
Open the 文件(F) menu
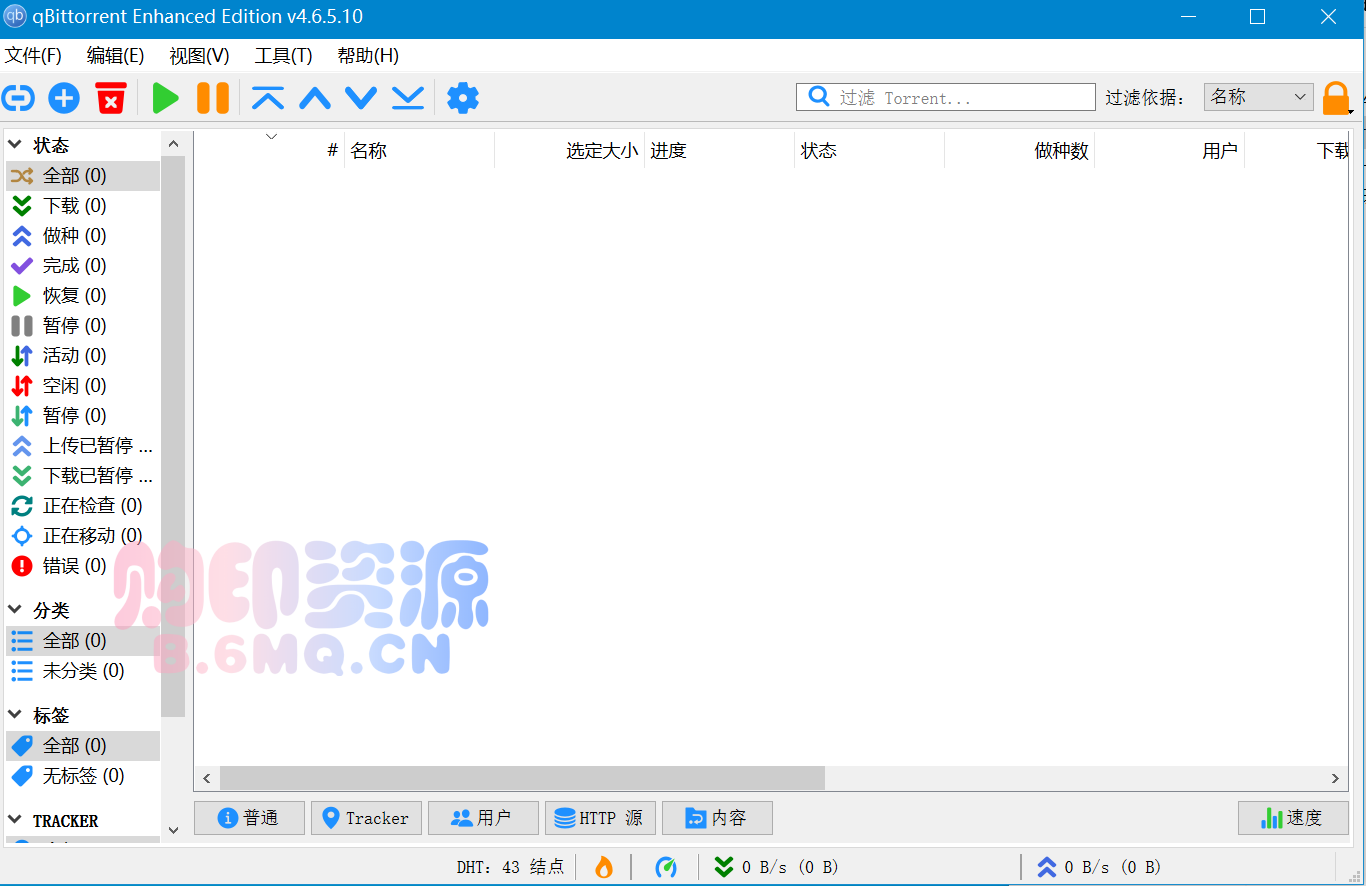pyautogui.click(x=33, y=56)
